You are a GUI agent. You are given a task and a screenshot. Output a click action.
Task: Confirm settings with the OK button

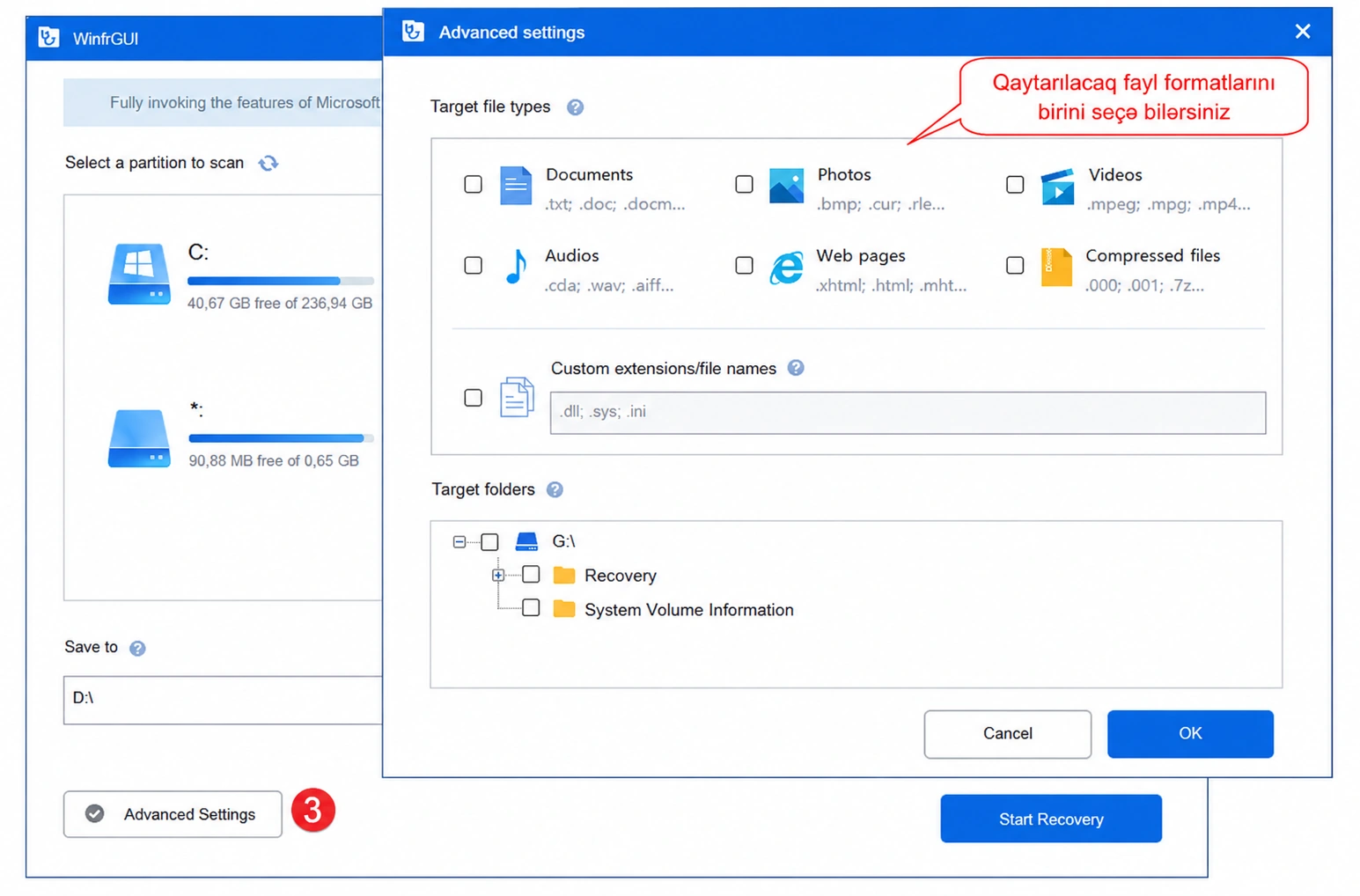1190,734
